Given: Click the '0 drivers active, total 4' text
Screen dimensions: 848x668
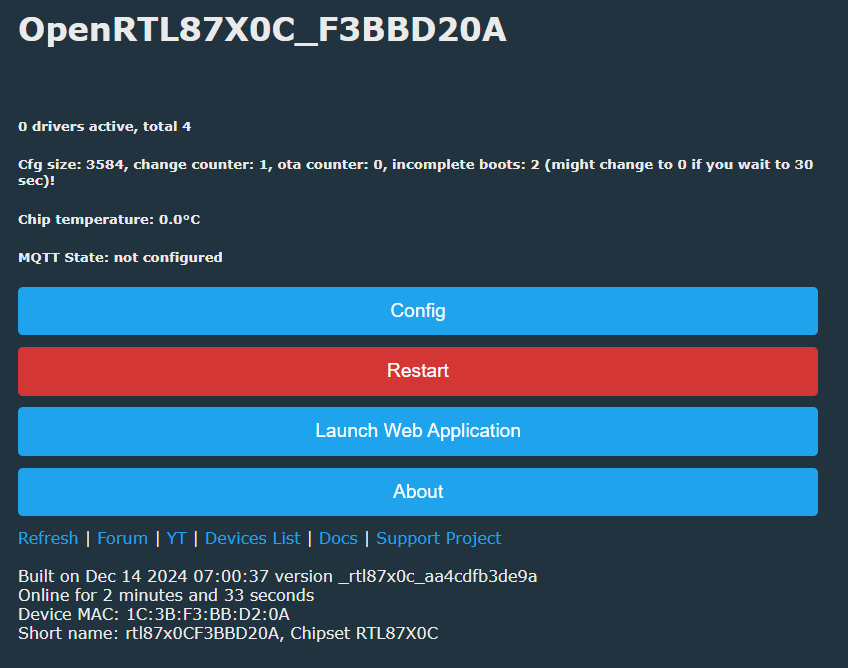Looking at the screenshot, I should (104, 127).
